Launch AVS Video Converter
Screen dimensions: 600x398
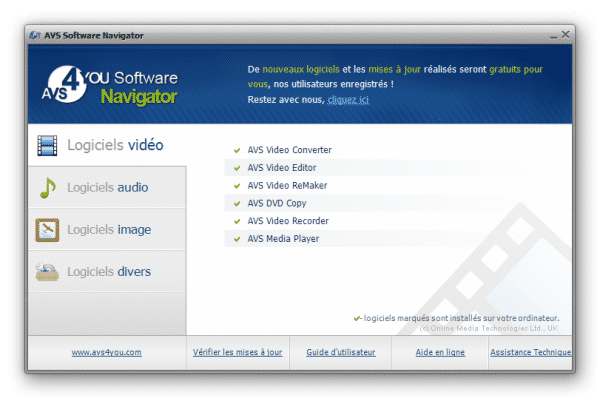(289, 150)
